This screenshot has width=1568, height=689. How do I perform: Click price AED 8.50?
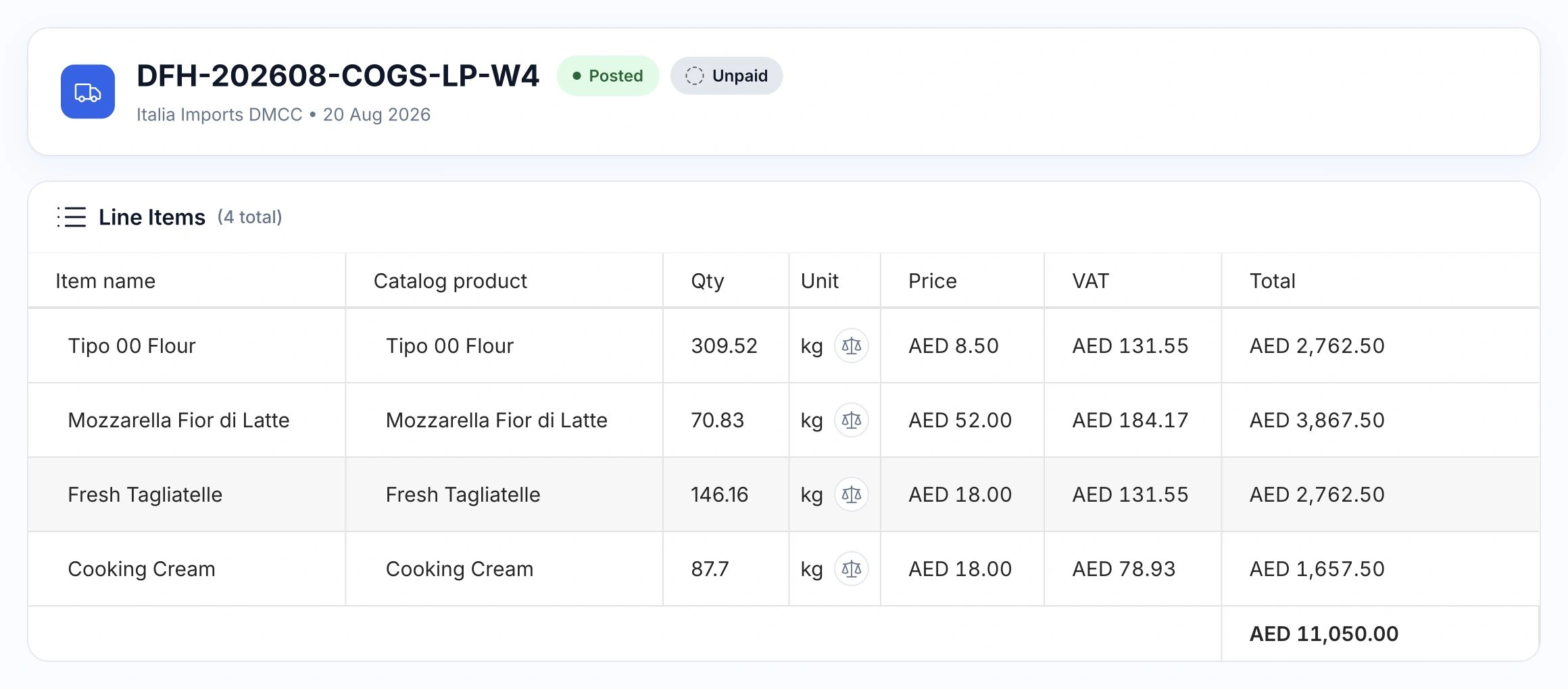click(x=954, y=346)
